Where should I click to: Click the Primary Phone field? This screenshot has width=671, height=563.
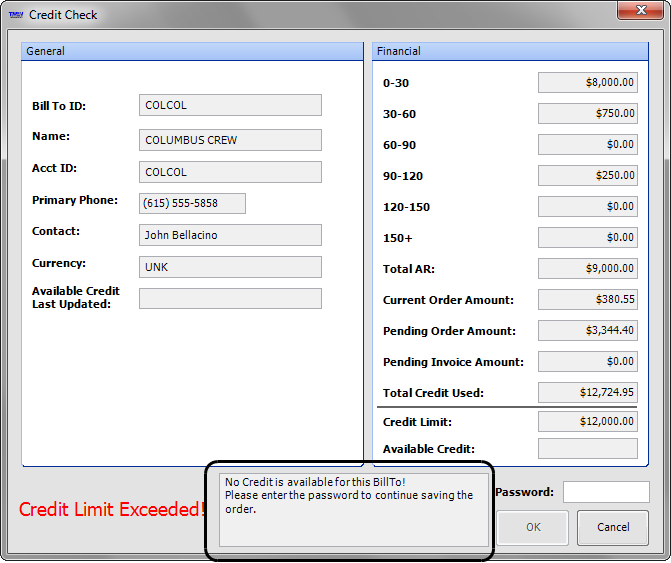[192, 203]
